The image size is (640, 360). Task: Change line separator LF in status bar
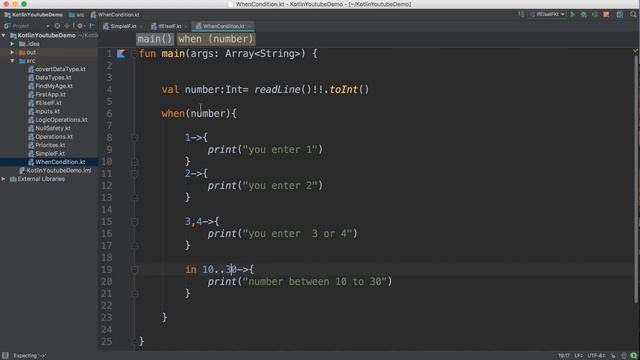point(579,356)
